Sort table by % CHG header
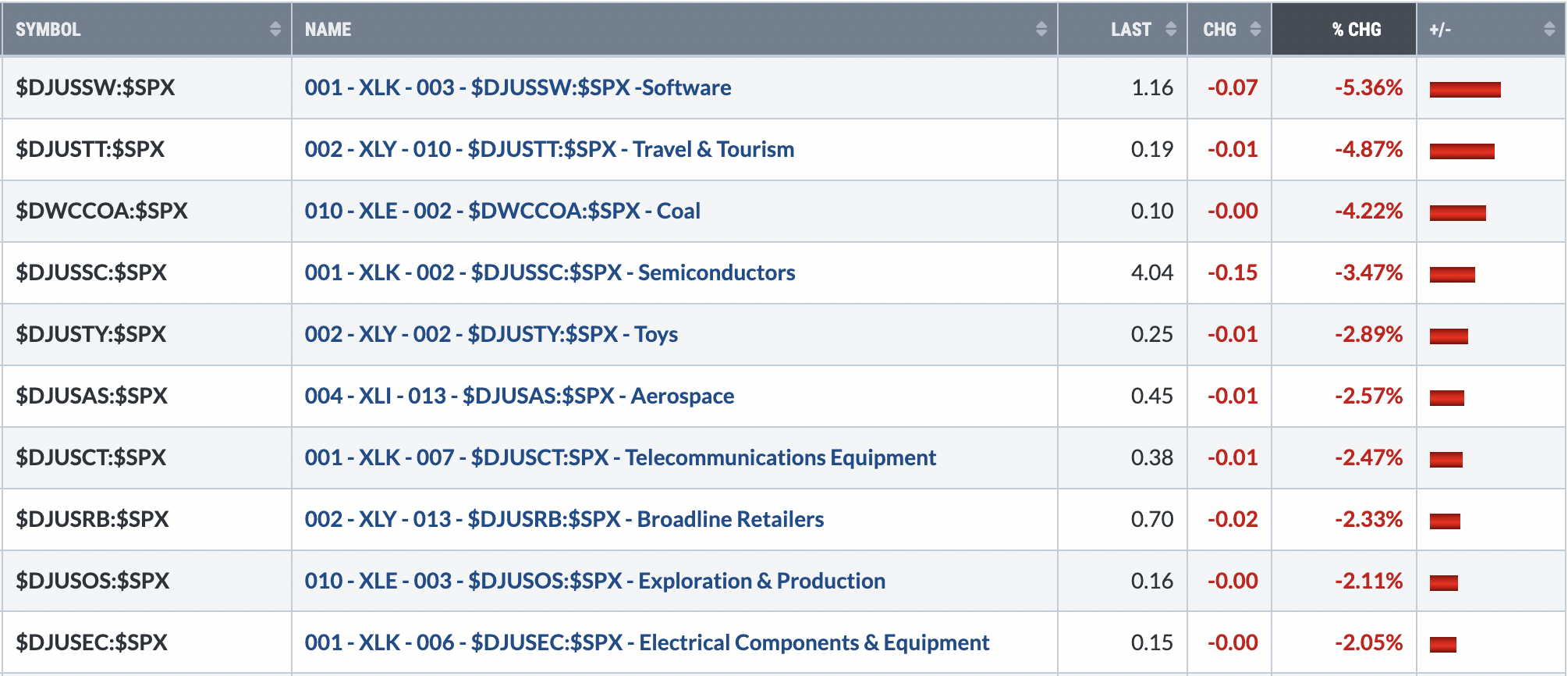 pyautogui.click(x=1356, y=30)
